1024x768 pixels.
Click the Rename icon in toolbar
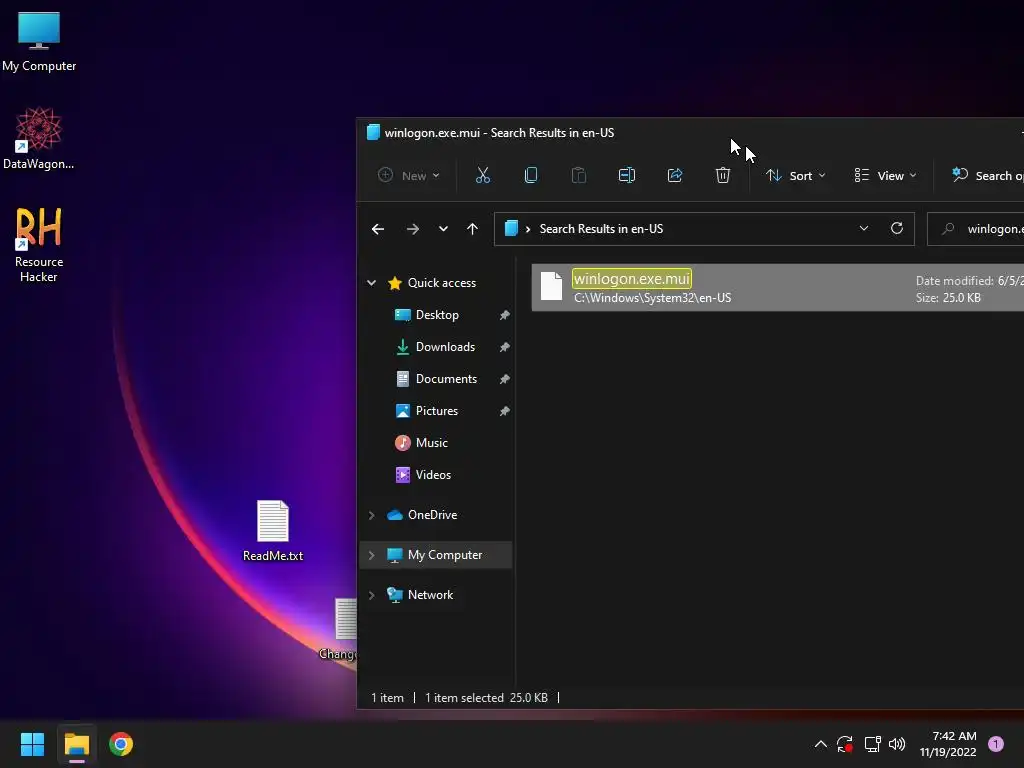[x=627, y=175]
